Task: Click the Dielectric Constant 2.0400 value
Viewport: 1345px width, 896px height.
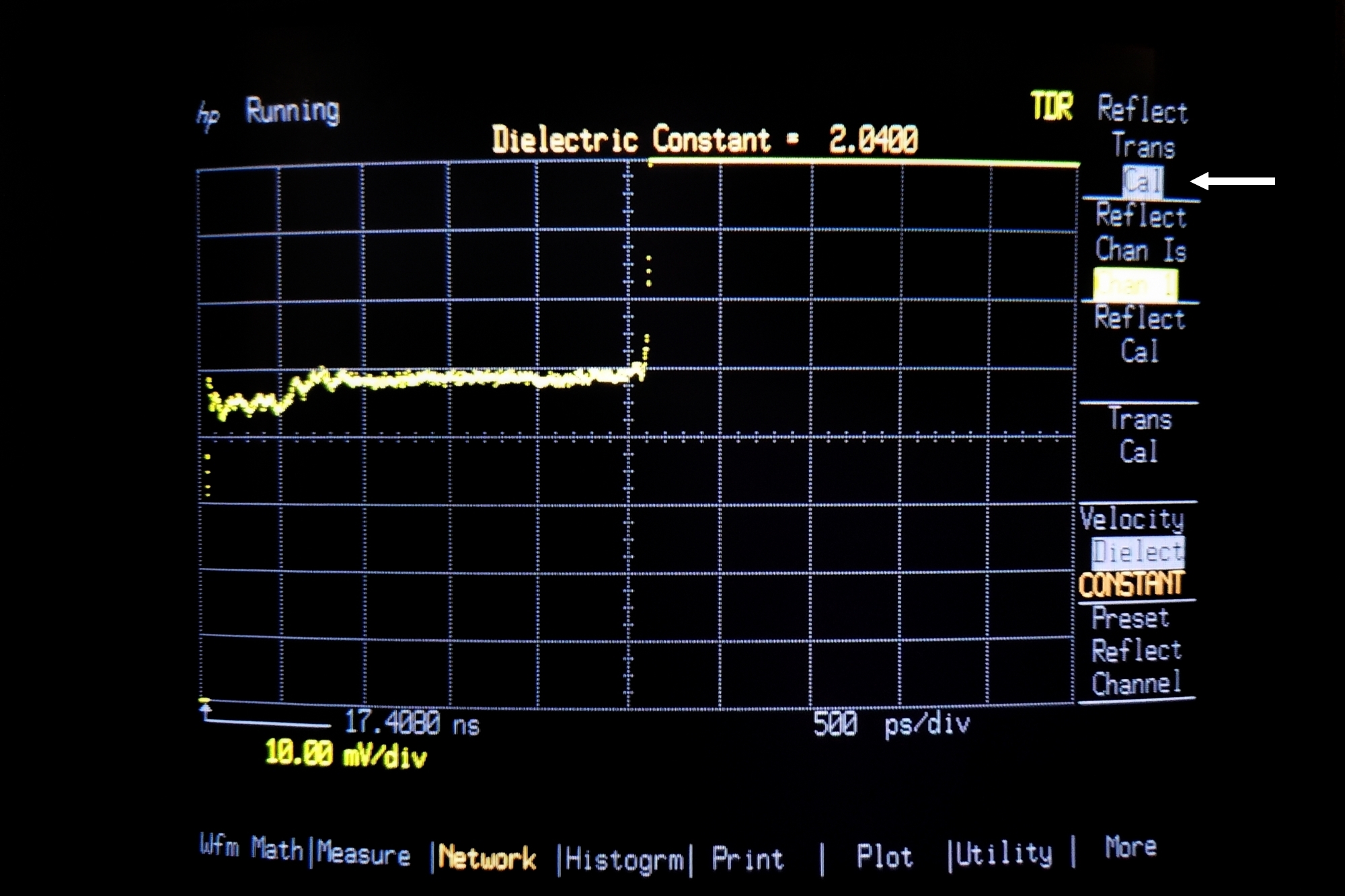Action: click(x=873, y=140)
